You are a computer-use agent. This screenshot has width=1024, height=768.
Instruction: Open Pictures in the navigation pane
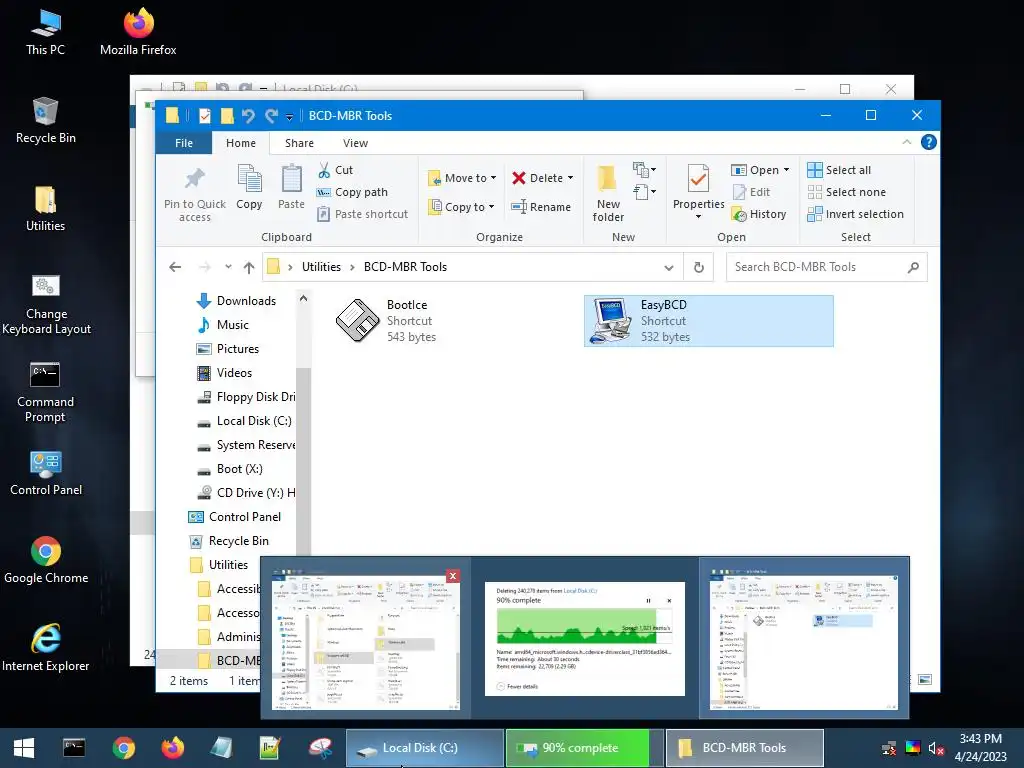(x=227, y=349)
